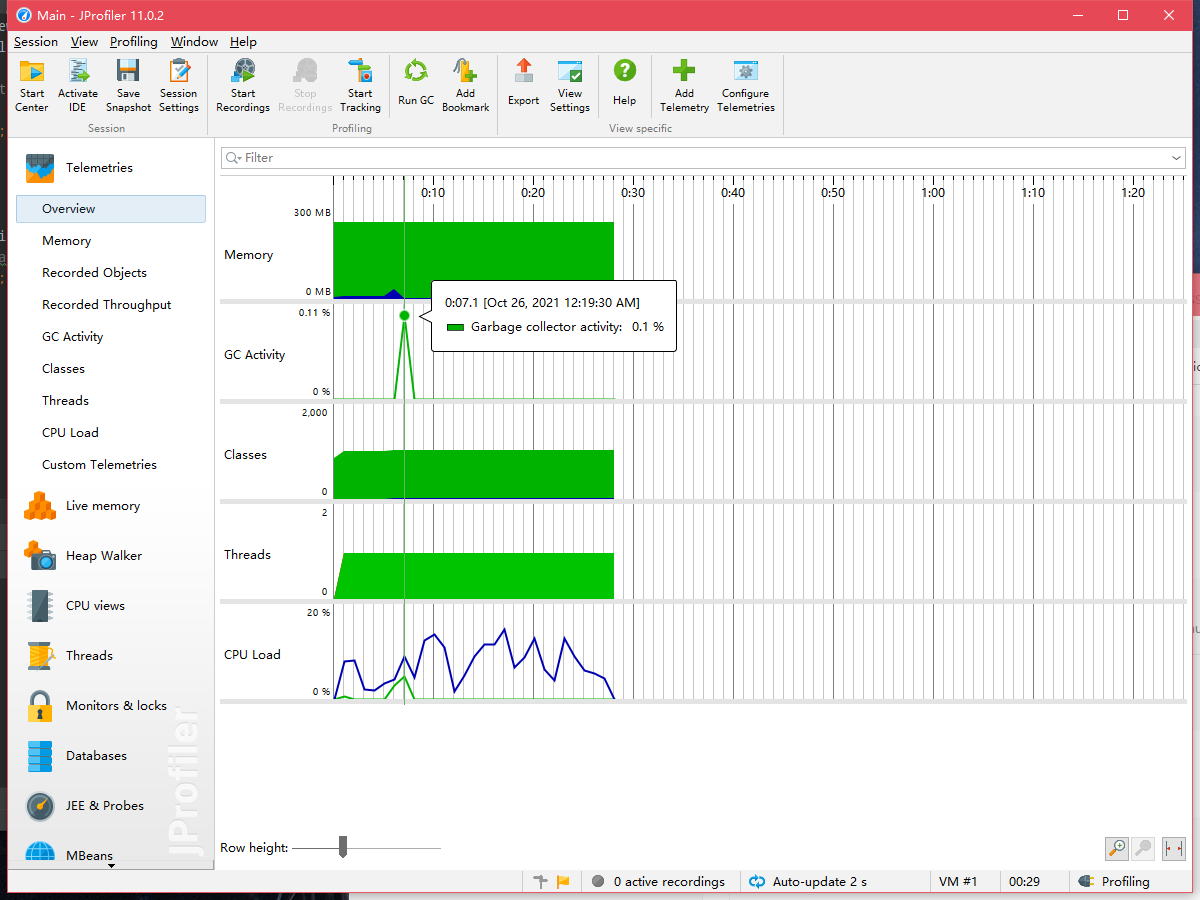1200x900 pixels.
Task: Select Memory in the sidebar list
Action: (66, 241)
